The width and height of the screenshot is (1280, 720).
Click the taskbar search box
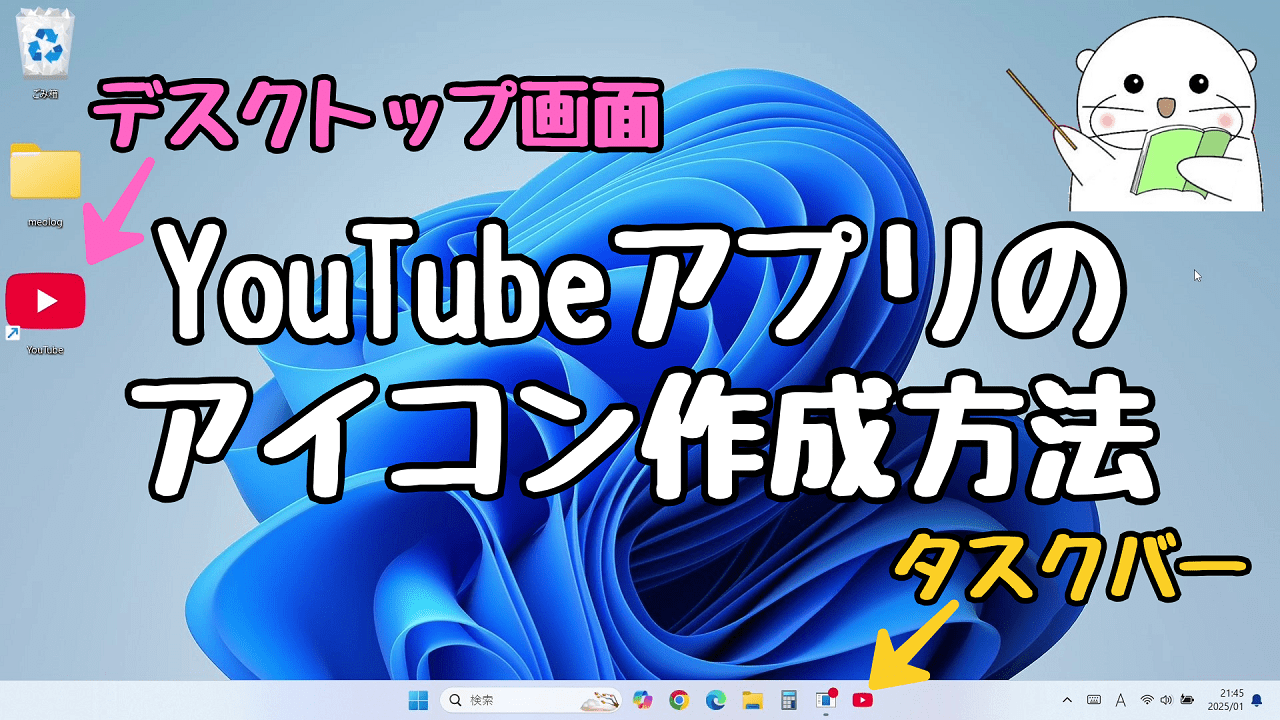(532, 700)
